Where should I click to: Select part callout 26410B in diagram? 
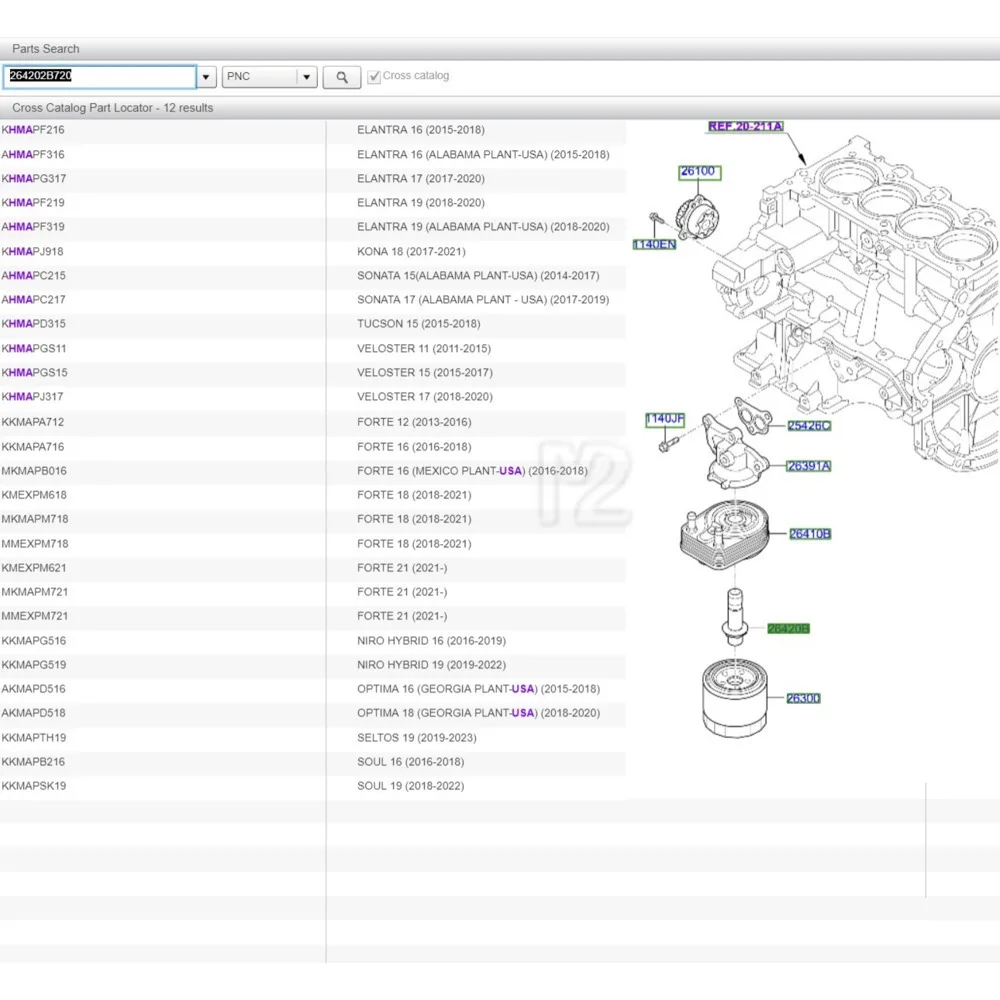coord(810,534)
